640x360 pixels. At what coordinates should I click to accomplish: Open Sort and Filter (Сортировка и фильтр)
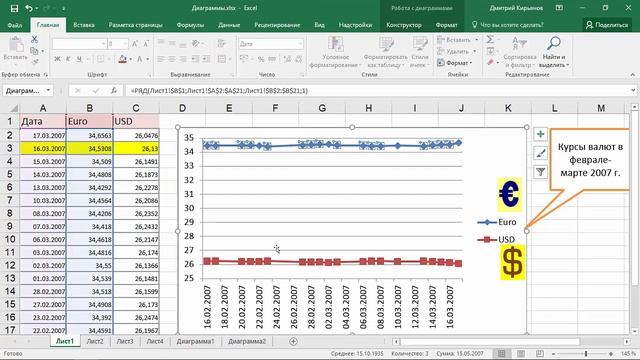click(x=520, y=52)
